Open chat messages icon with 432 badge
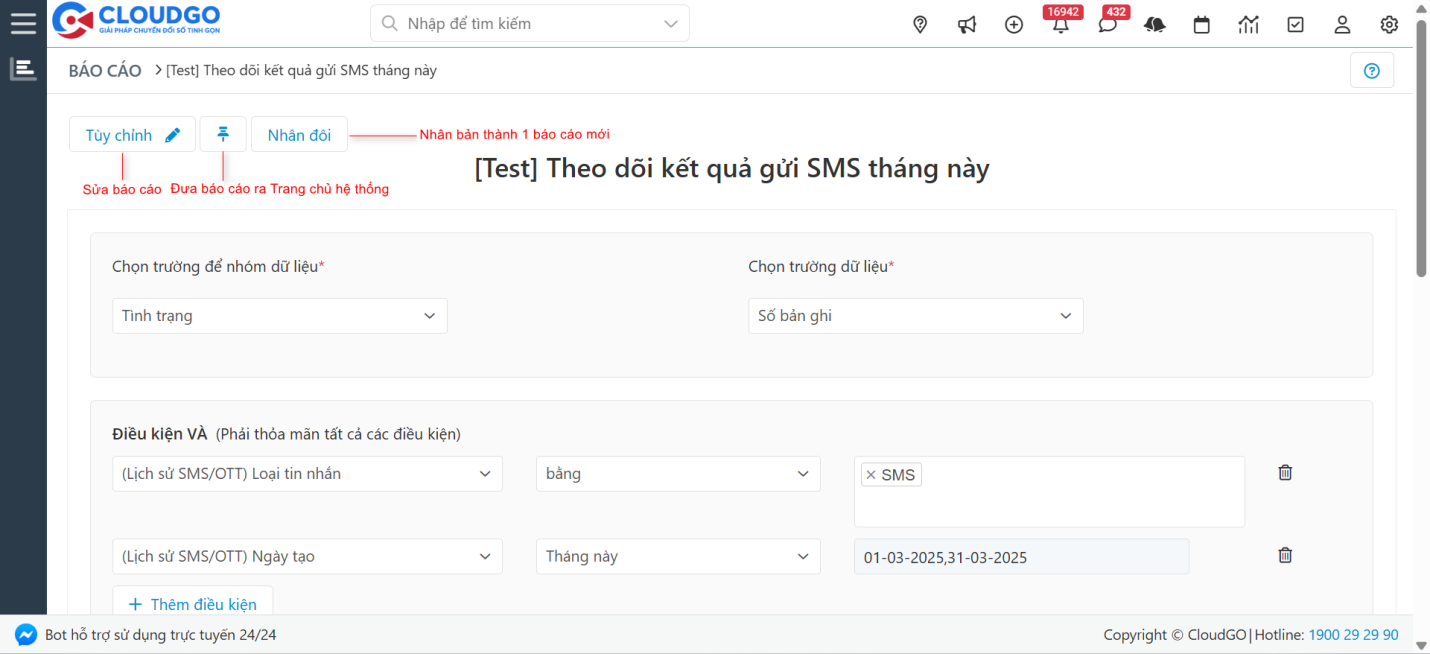The height and width of the screenshot is (654, 1430). (x=1107, y=25)
